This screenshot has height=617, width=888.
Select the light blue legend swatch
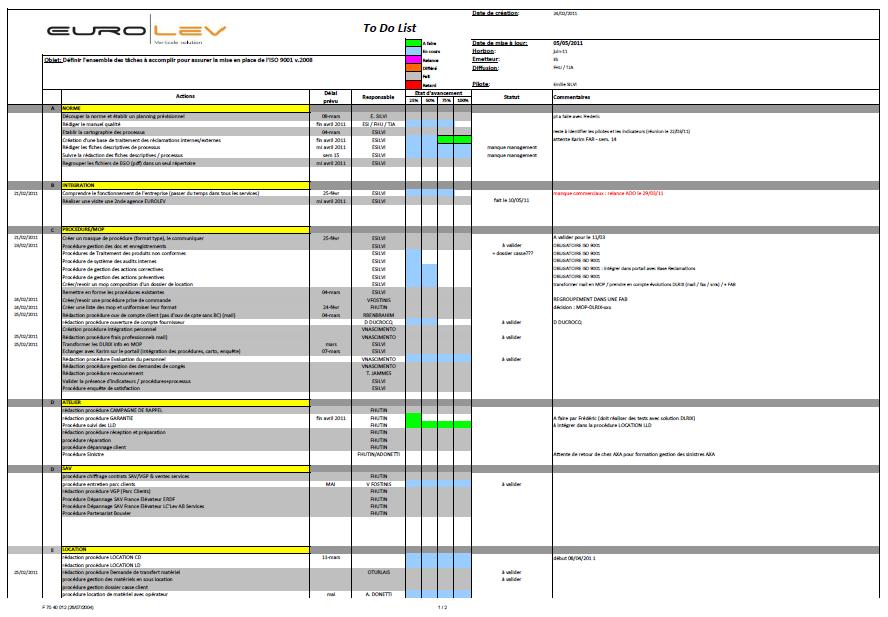[413, 51]
